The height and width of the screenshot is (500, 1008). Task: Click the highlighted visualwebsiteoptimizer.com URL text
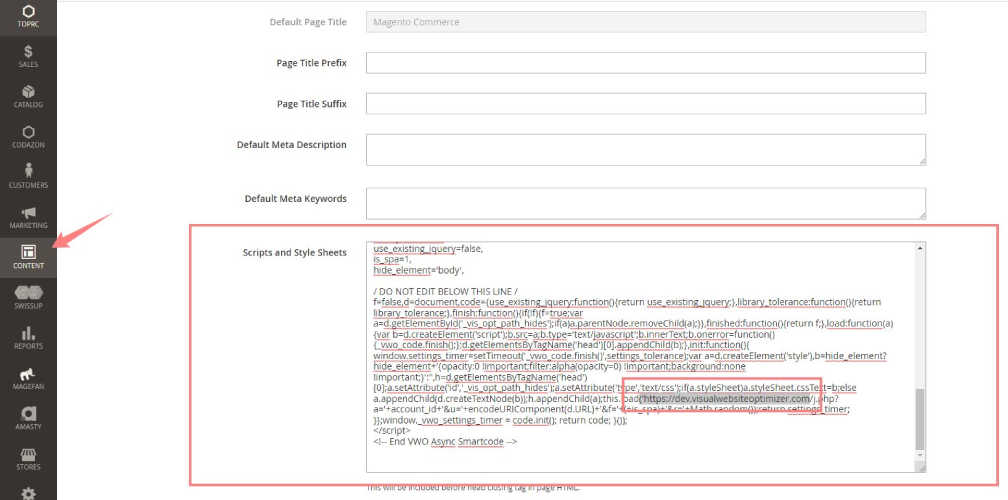click(722, 399)
